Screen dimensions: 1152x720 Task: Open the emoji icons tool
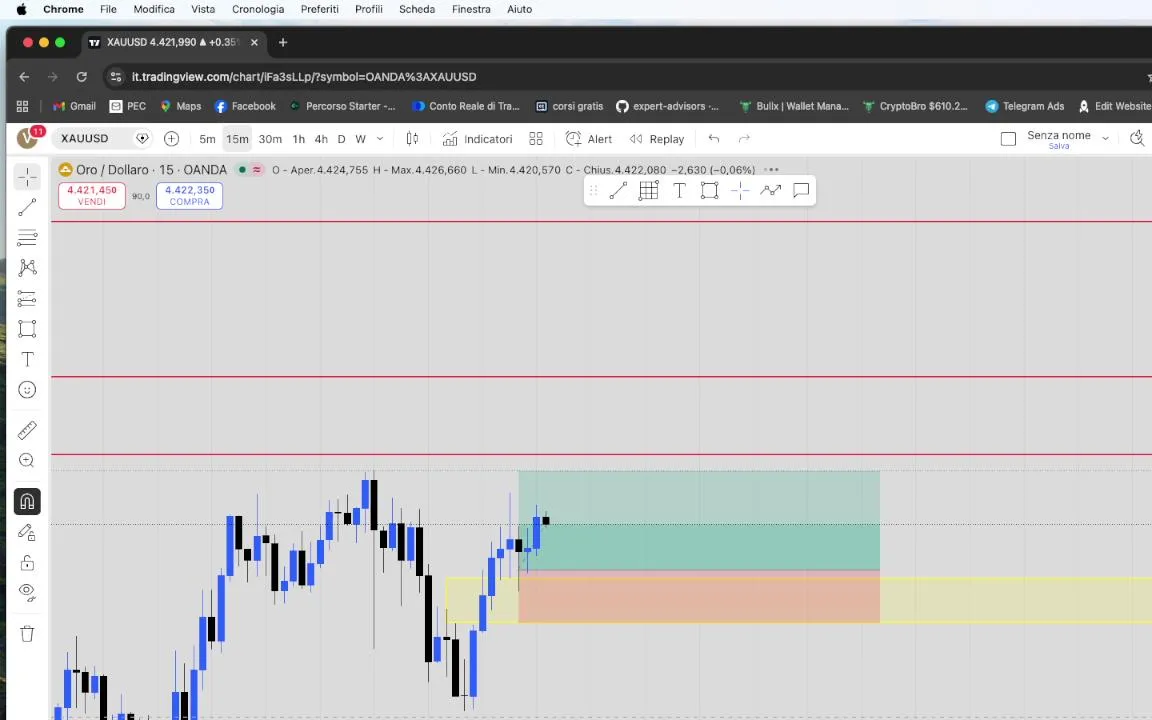[x=27, y=389]
